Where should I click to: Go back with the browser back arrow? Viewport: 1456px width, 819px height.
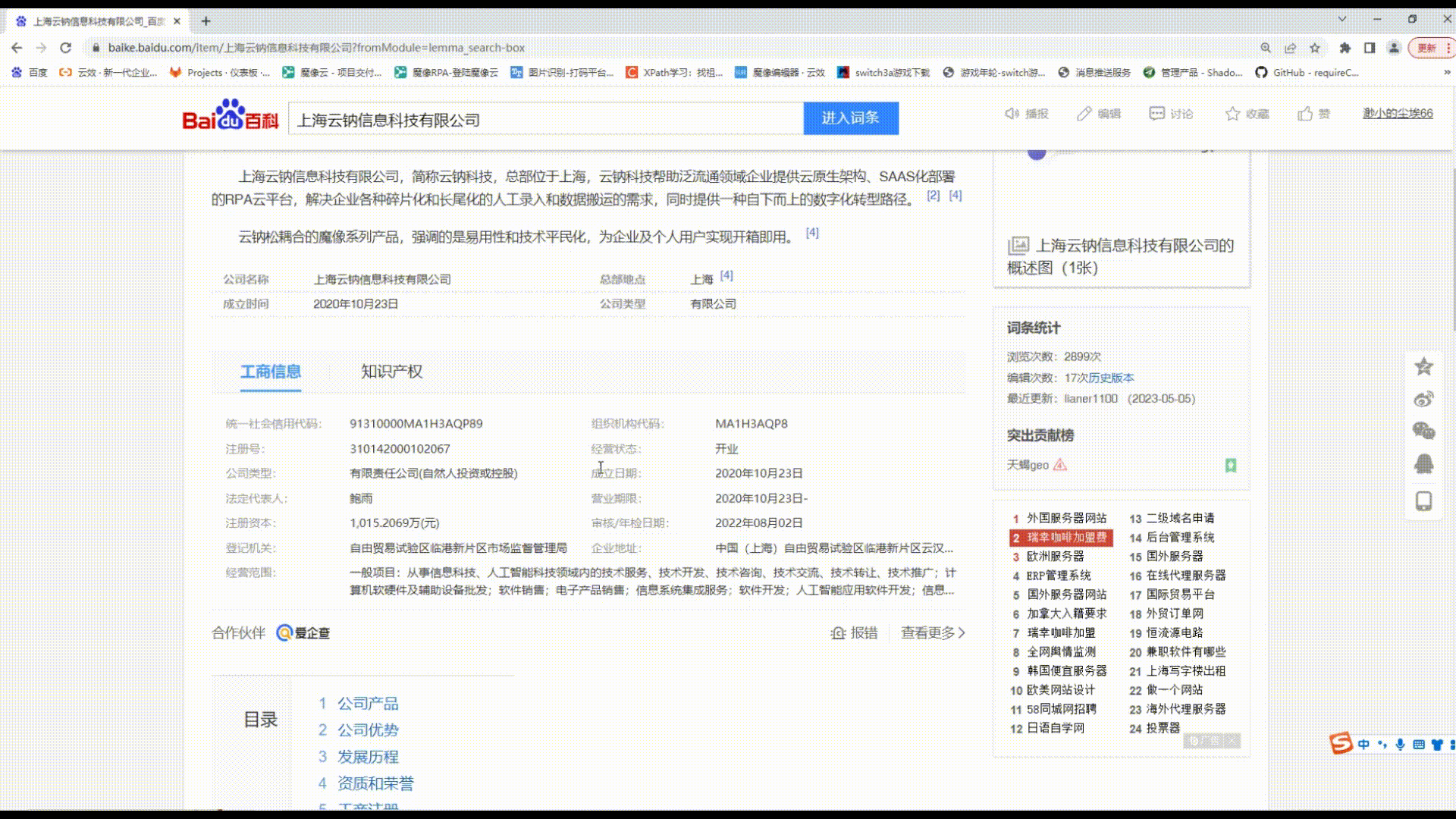tap(17, 48)
